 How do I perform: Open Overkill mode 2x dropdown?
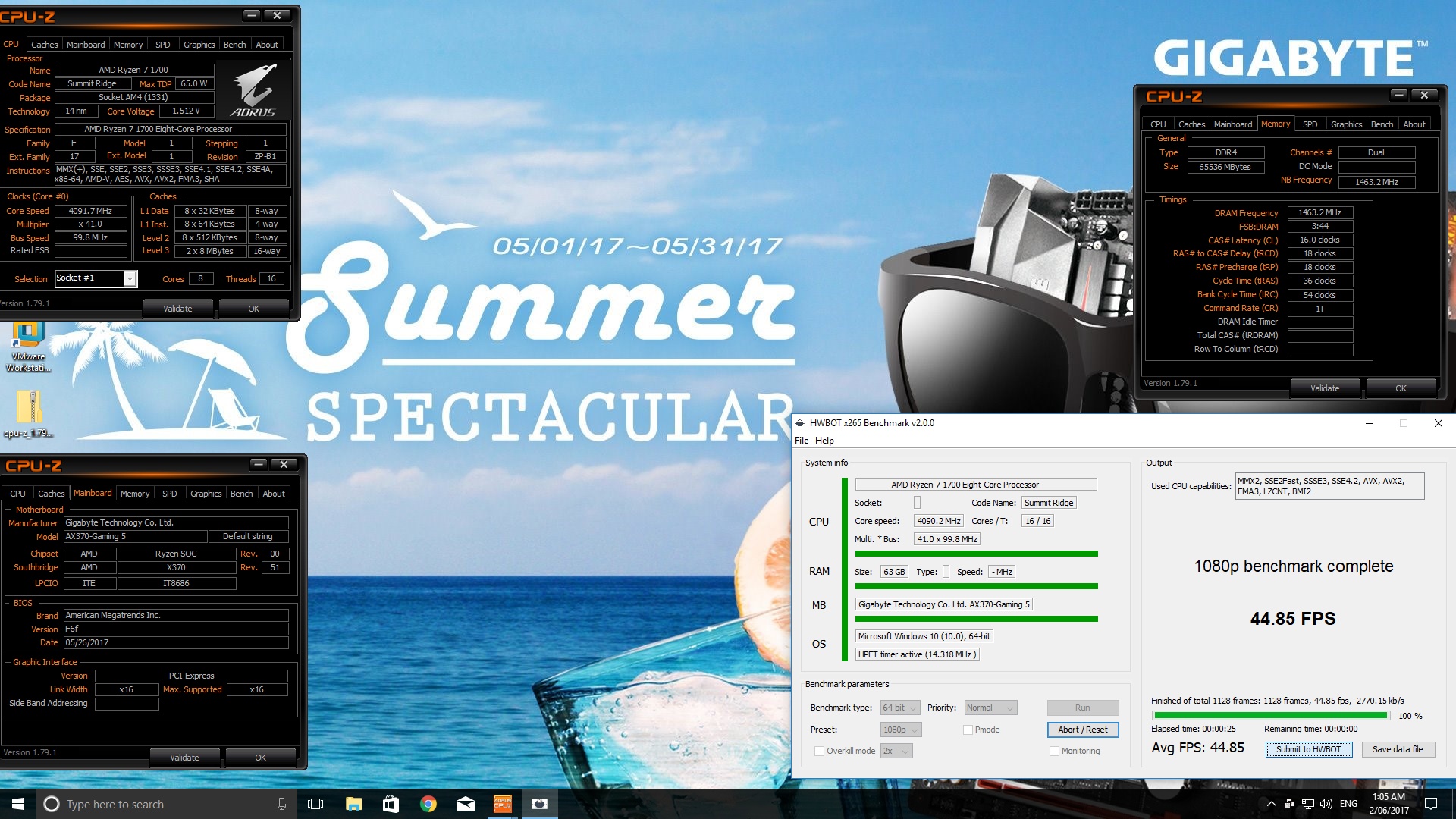[x=896, y=751]
